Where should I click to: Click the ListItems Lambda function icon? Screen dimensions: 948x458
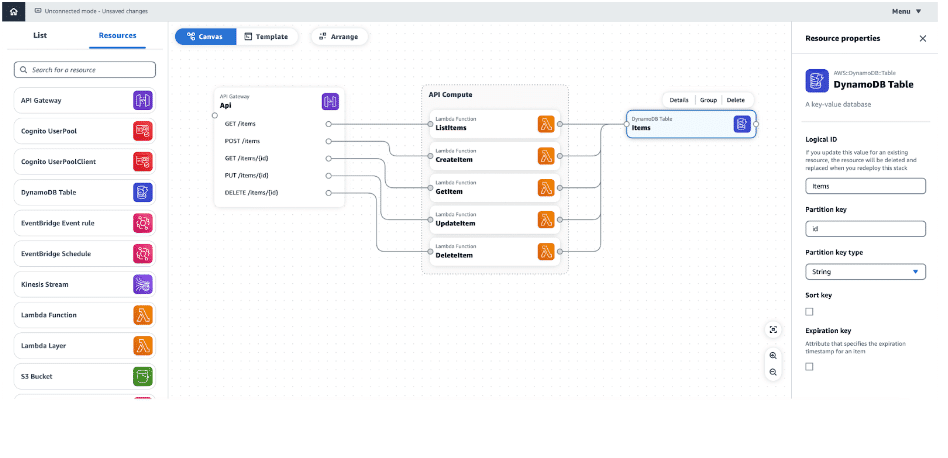pos(546,124)
